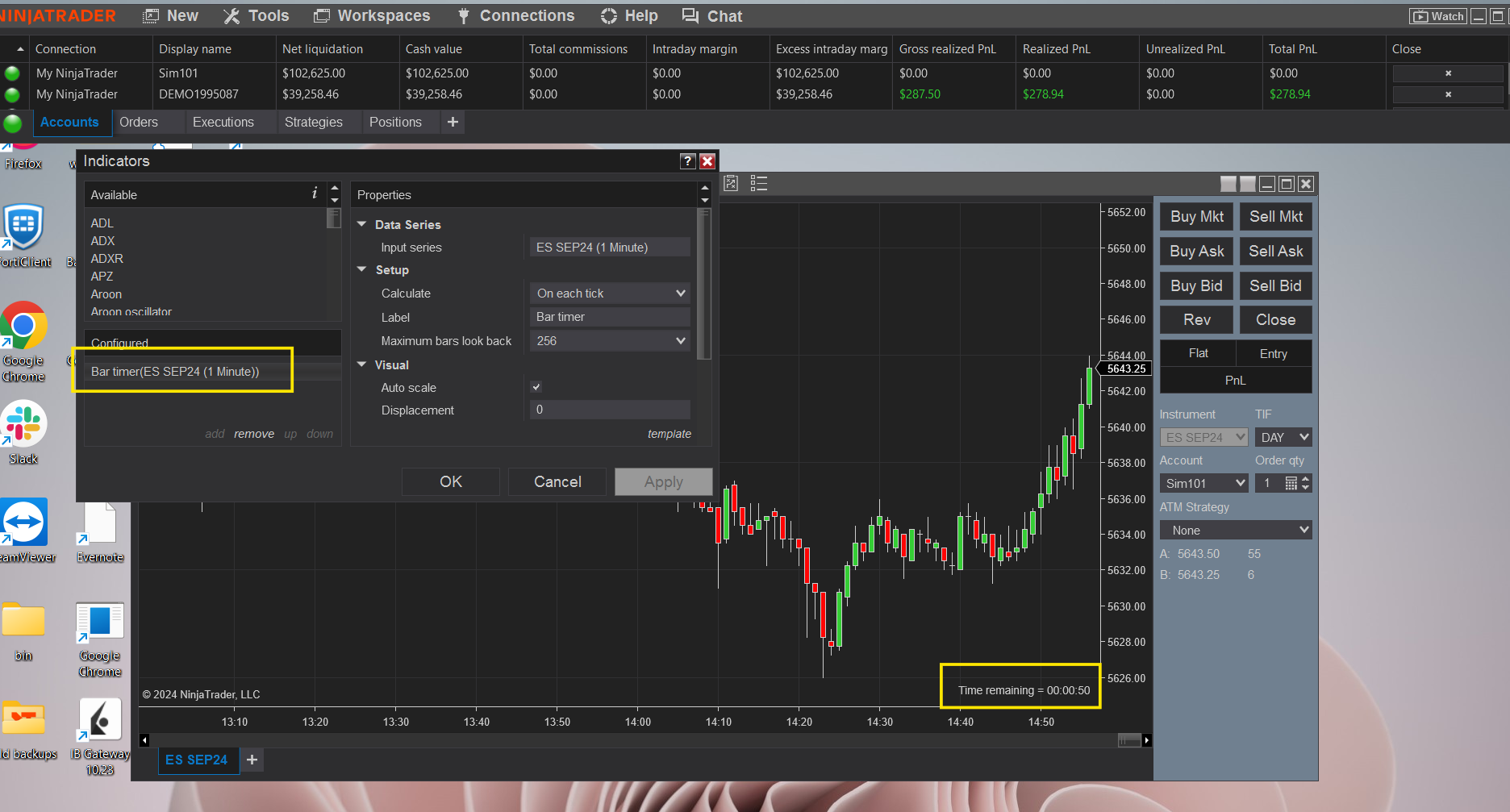
Task: Click the info 'i' icon in Available panel
Action: (x=315, y=193)
